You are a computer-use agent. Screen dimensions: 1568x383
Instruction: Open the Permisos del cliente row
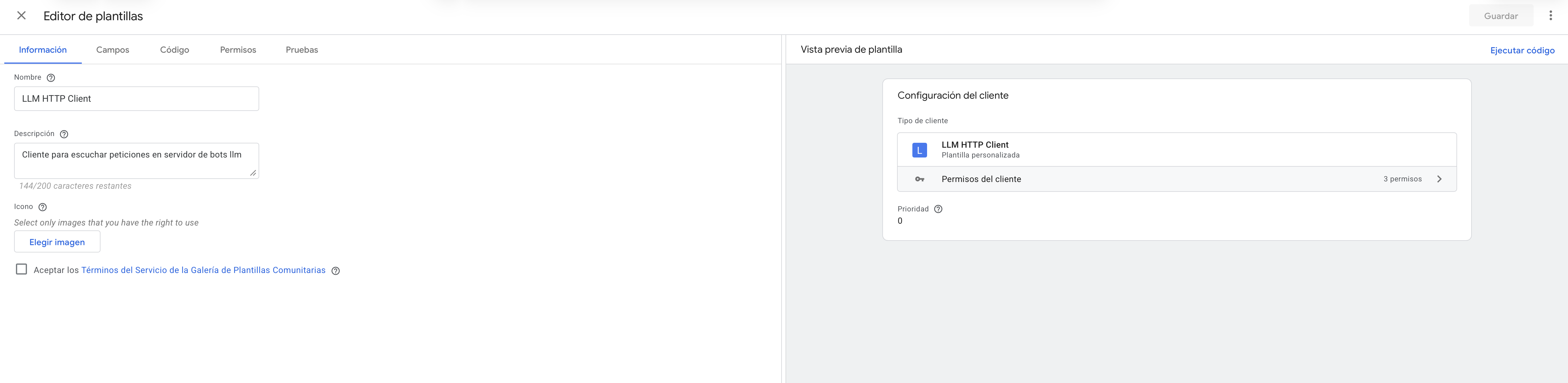coord(1176,179)
